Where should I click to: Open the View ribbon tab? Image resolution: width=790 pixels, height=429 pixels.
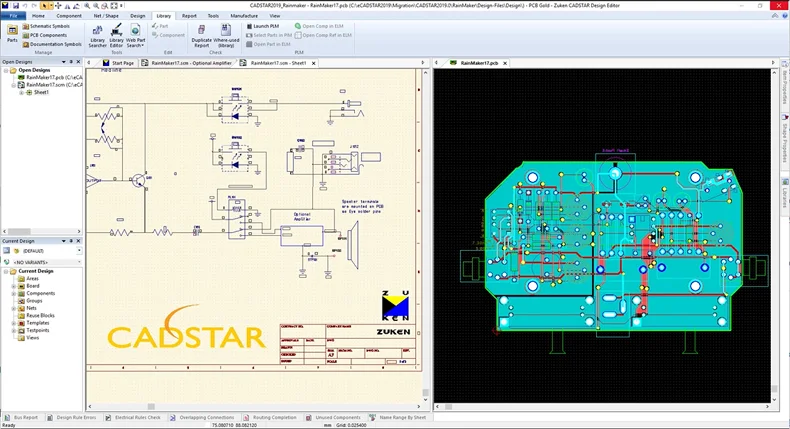[275, 16]
